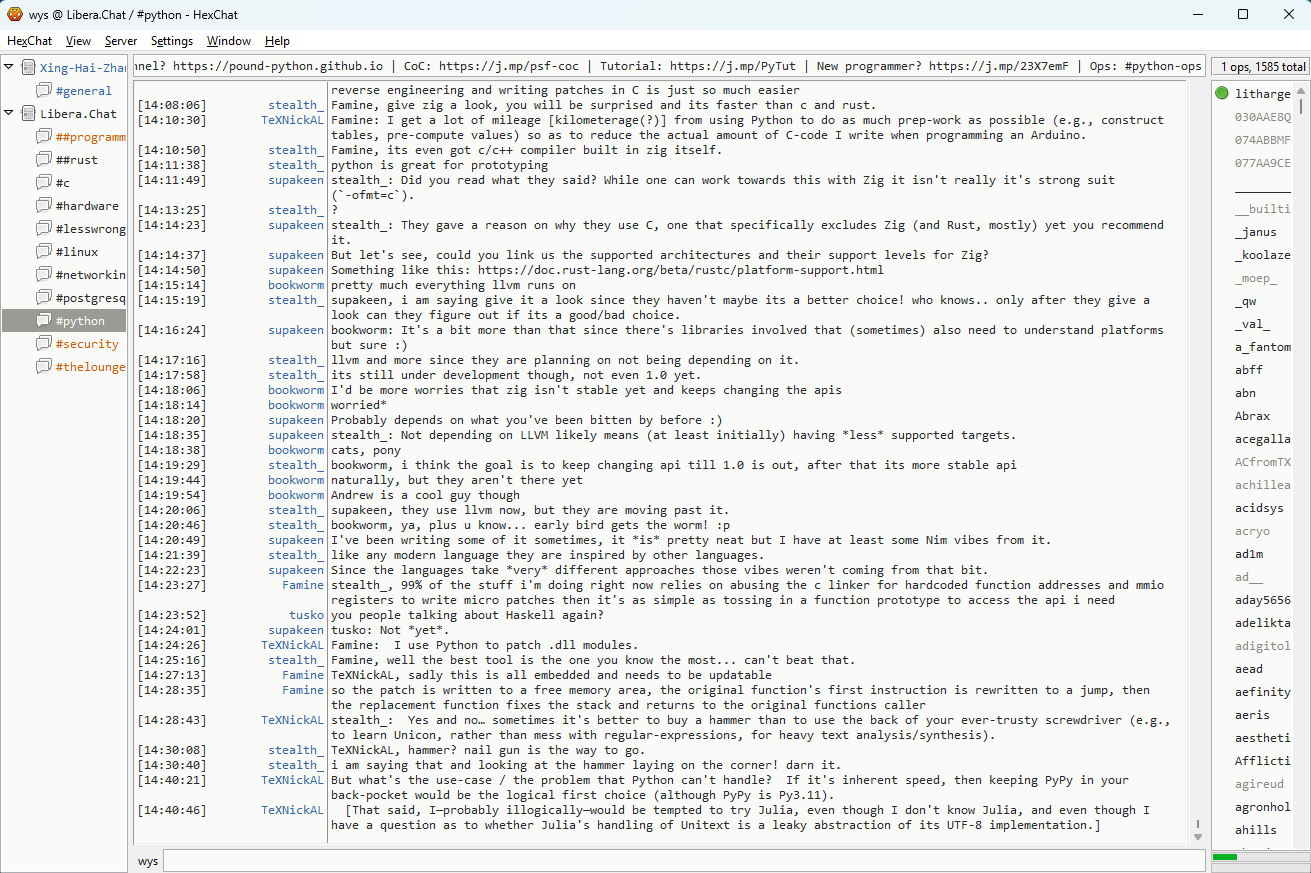Select user abff in the user list

pyautogui.click(x=1249, y=370)
